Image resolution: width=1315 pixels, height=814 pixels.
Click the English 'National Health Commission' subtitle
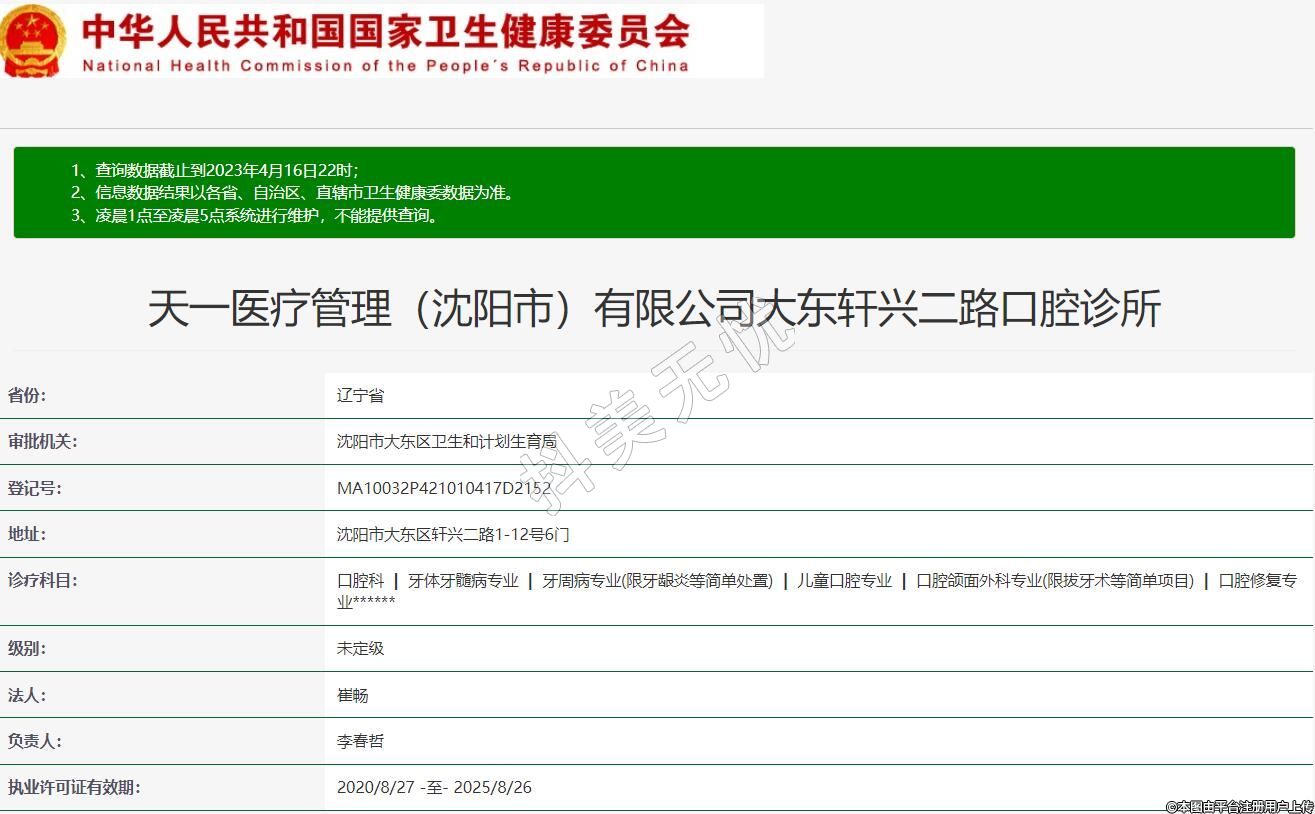tap(385, 66)
